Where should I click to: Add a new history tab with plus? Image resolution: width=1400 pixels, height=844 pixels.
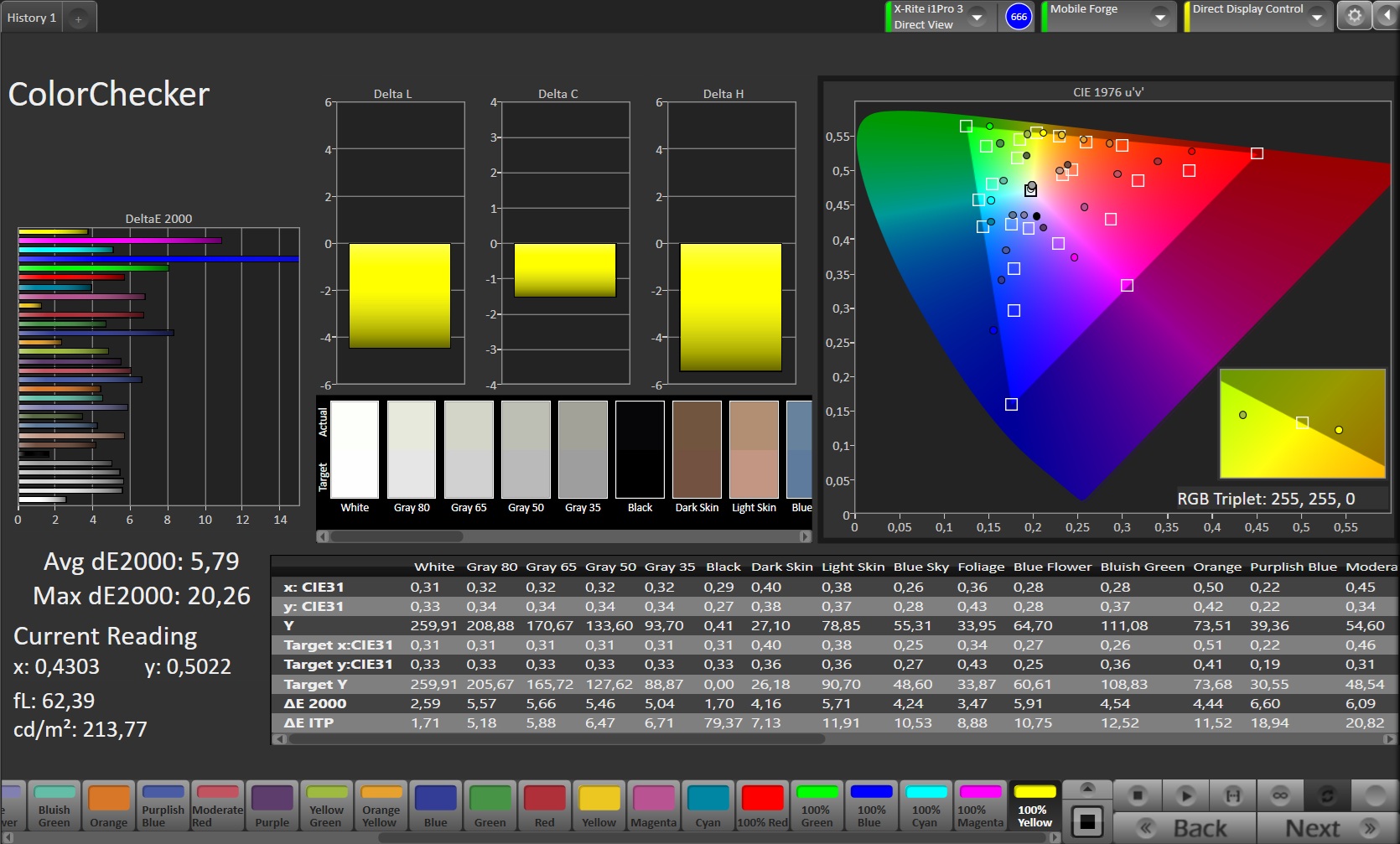click(x=78, y=18)
